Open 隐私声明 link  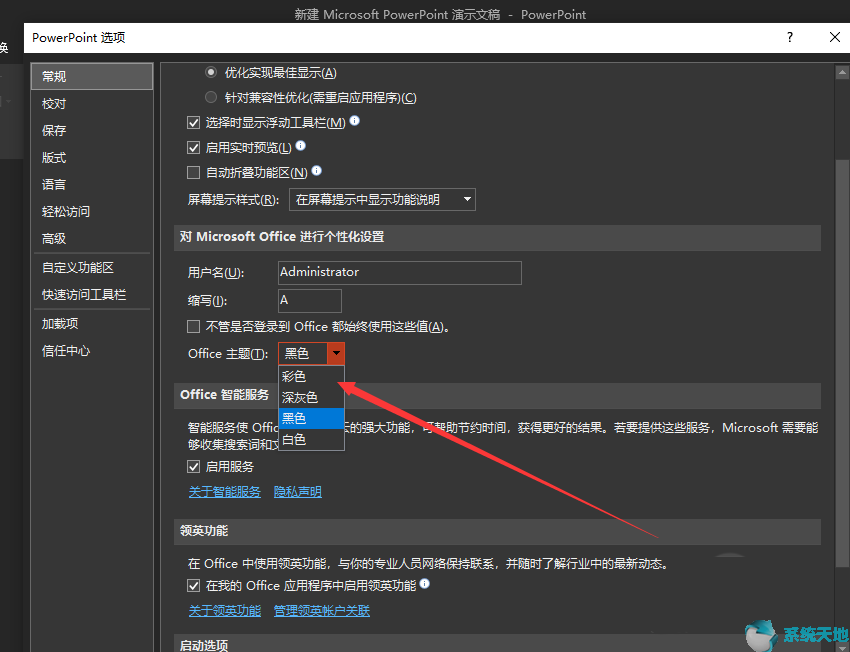(298, 492)
